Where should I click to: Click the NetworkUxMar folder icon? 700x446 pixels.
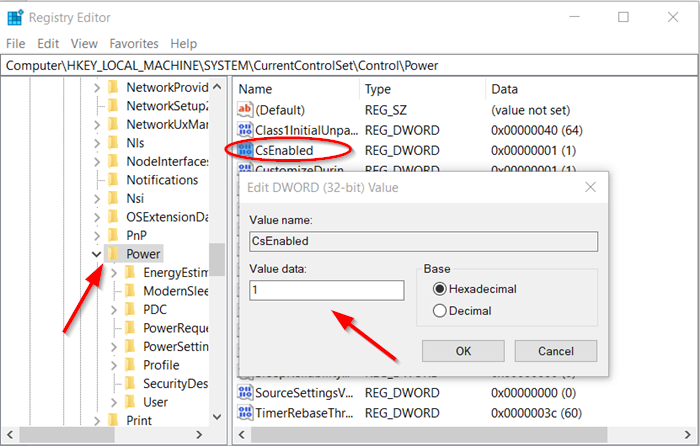point(114,124)
